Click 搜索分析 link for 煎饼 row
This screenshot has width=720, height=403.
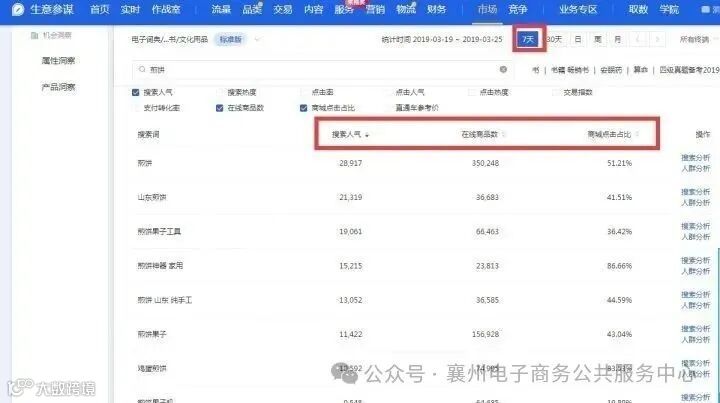pyautogui.click(x=696, y=157)
